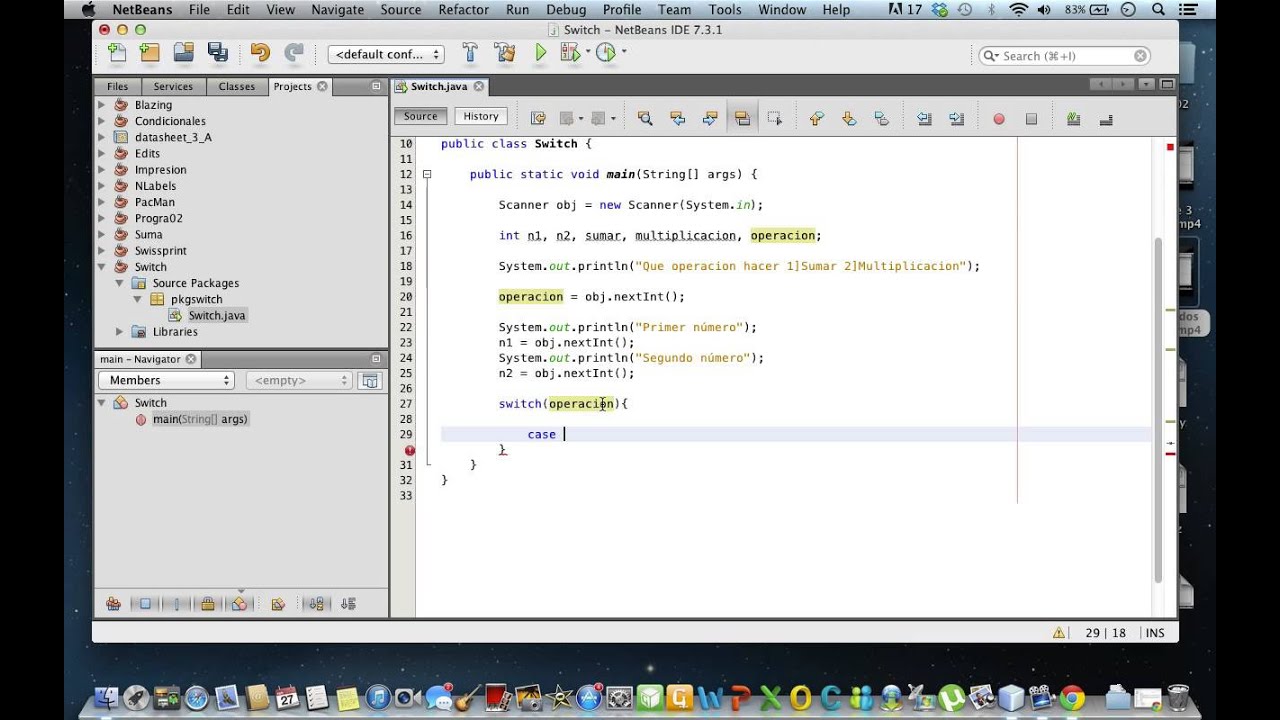
Task: Toggle Rectangular Selection mode
Action: pos(774,118)
